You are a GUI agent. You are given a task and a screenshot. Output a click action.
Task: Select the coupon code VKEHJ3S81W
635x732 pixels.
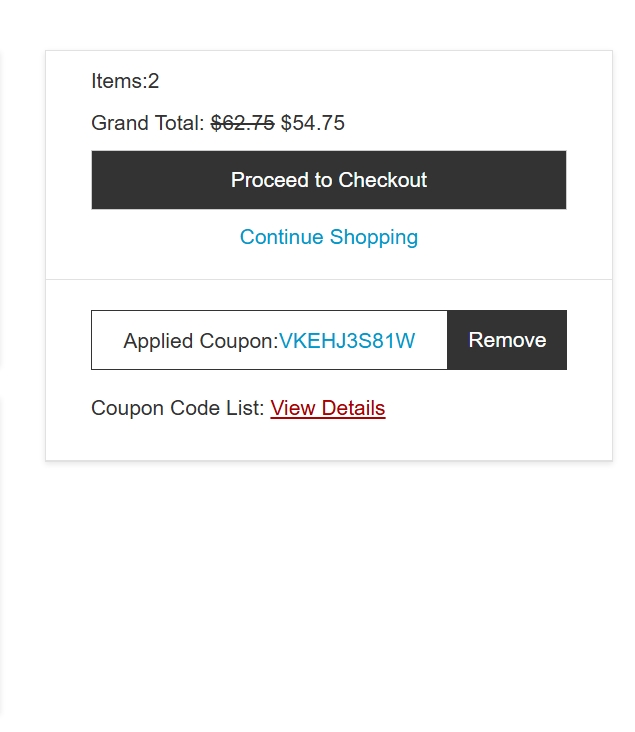tap(347, 341)
